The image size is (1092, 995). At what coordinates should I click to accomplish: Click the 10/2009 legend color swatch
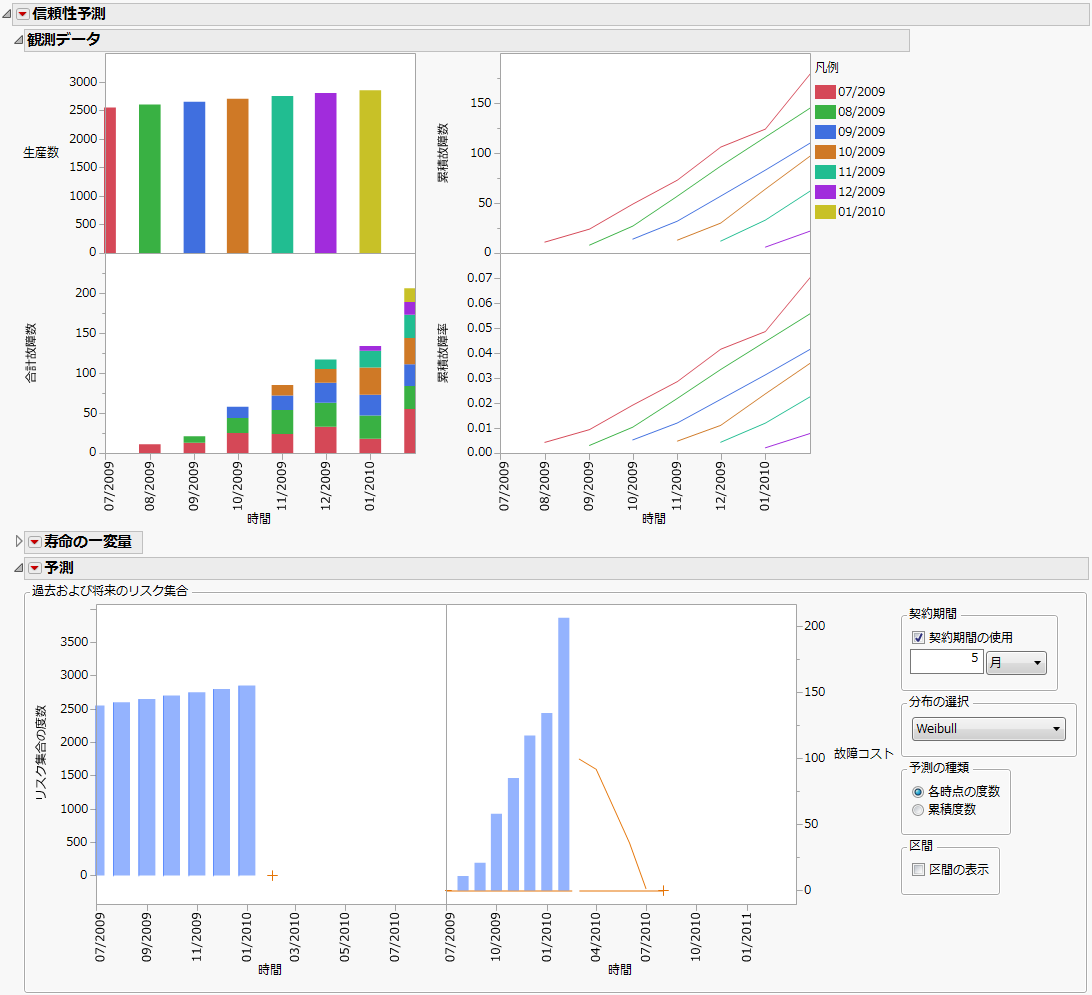click(825, 152)
